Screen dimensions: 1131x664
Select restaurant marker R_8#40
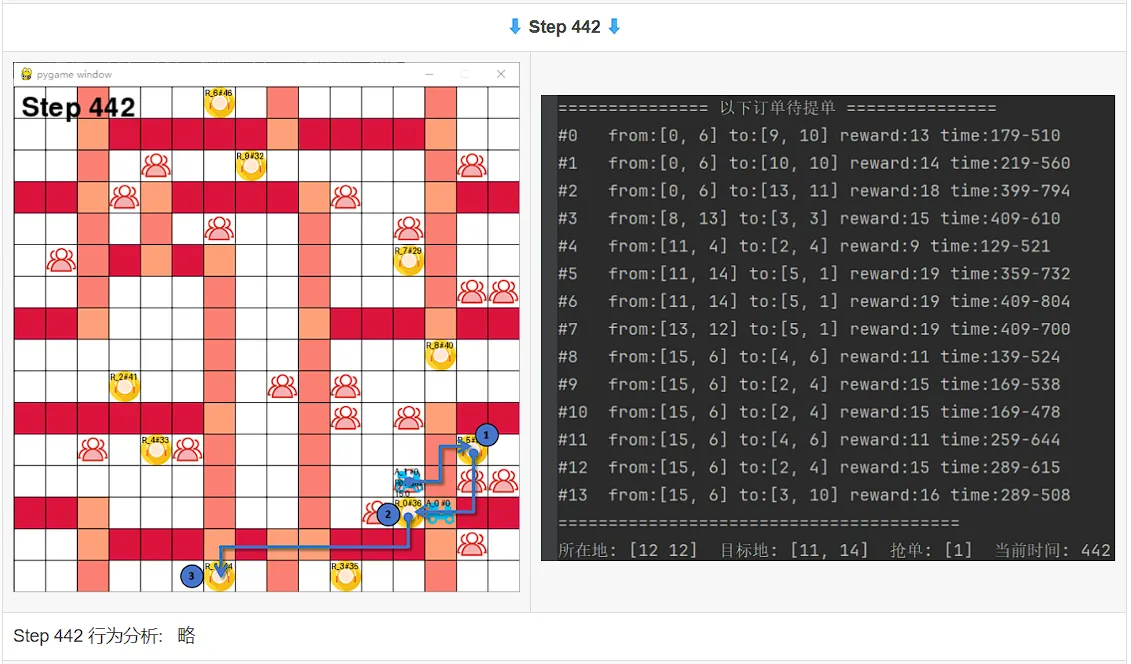[x=441, y=355]
